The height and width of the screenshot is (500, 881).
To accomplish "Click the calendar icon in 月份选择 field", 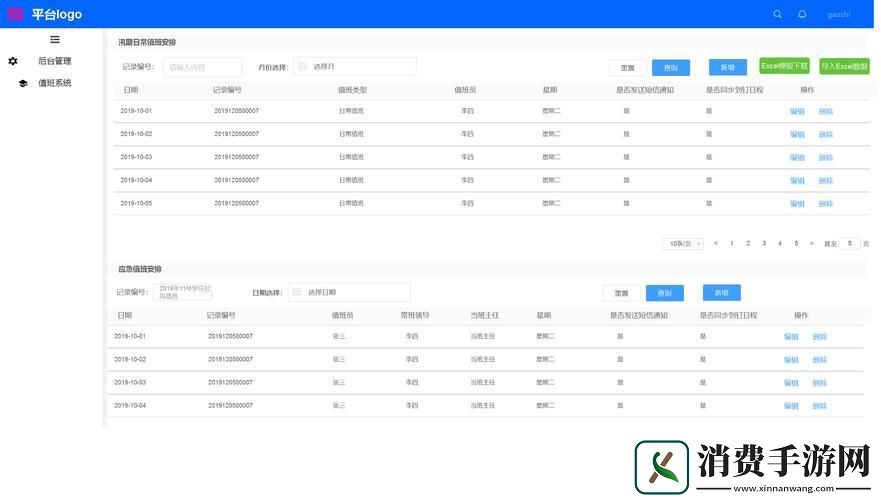I will click(303, 66).
